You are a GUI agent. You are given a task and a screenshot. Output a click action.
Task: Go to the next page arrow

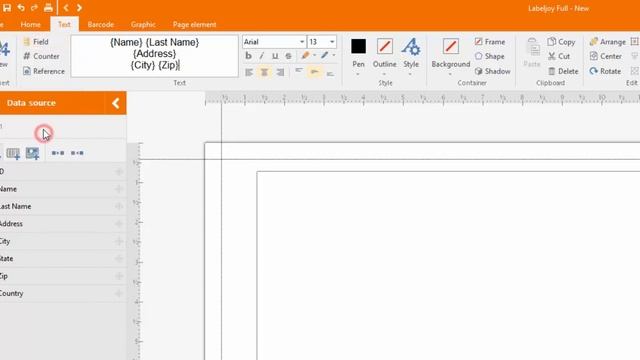pos(79,8)
